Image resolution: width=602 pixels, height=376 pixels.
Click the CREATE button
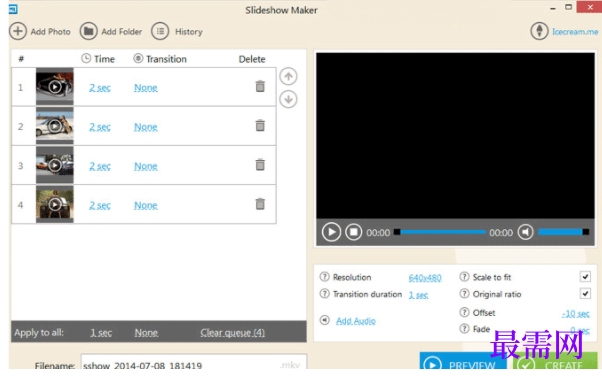[555, 362]
